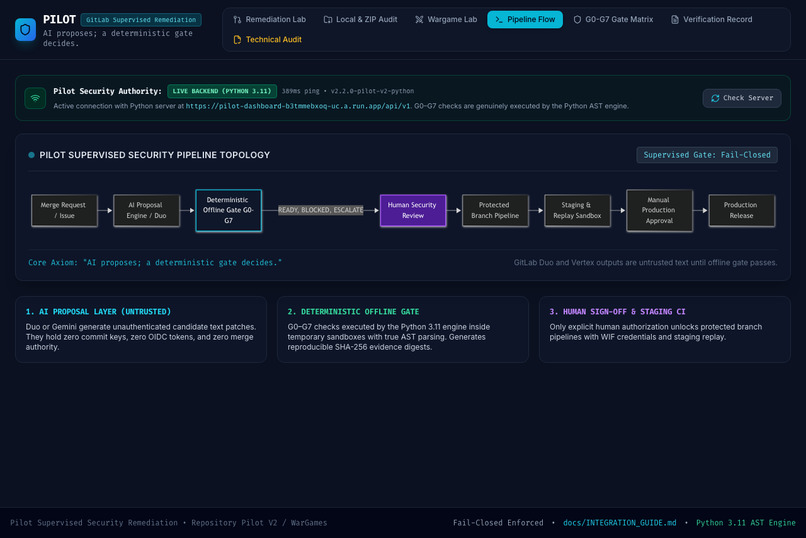Click the Pipeline Flow terminal icon

(499, 20)
